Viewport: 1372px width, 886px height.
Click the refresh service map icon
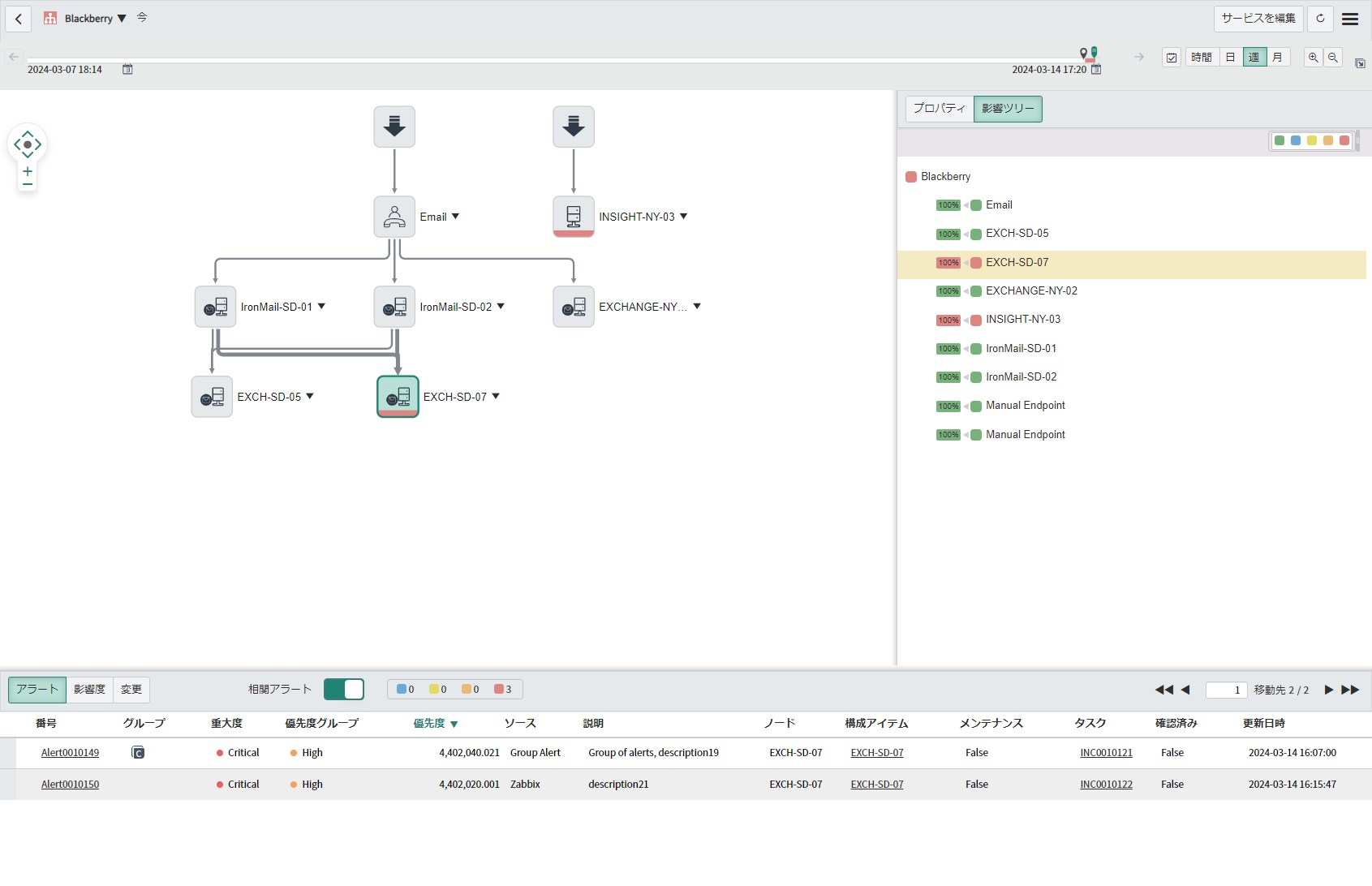[1320, 19]
